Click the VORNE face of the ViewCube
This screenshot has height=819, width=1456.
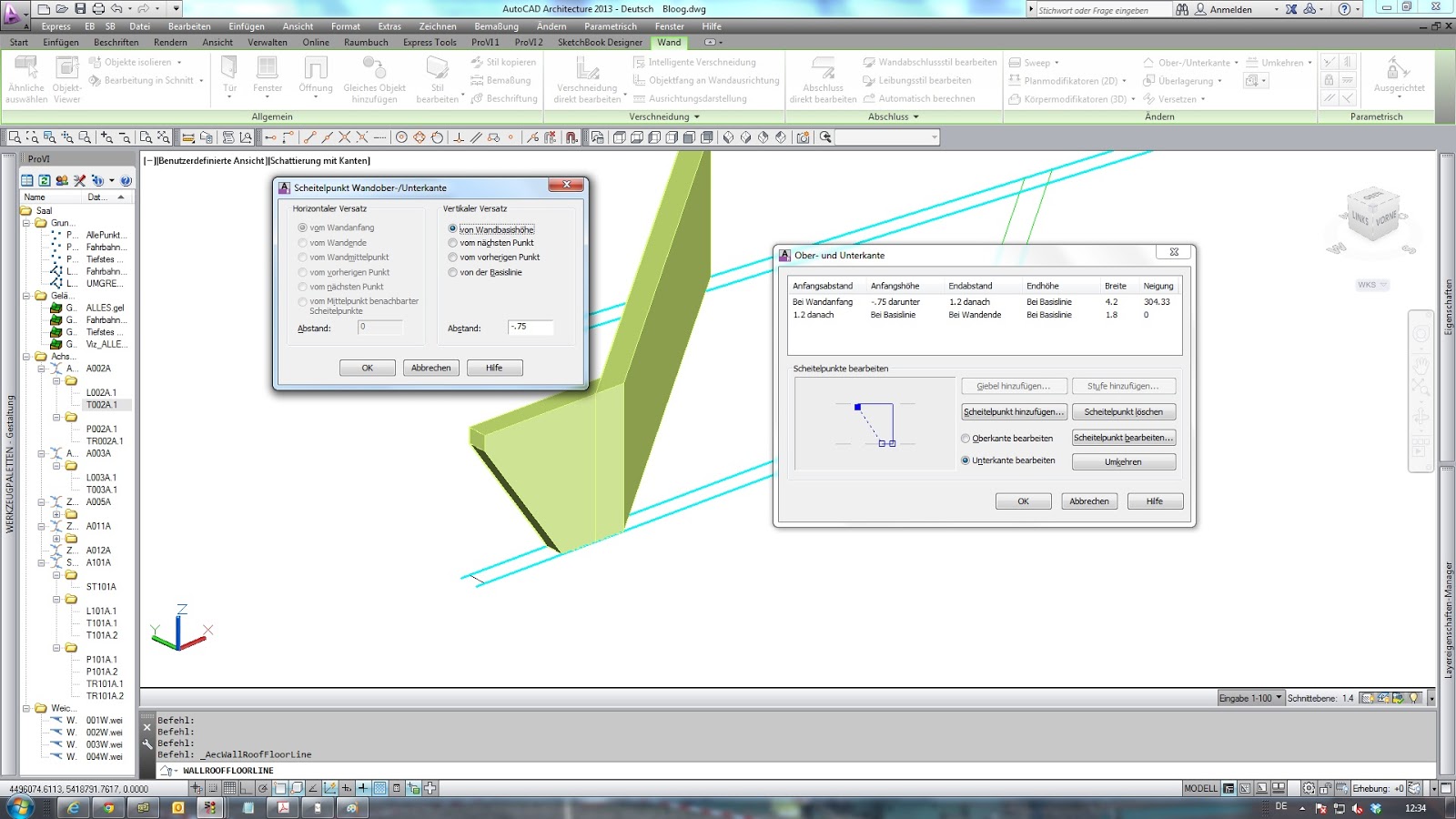coord(1385,218)
